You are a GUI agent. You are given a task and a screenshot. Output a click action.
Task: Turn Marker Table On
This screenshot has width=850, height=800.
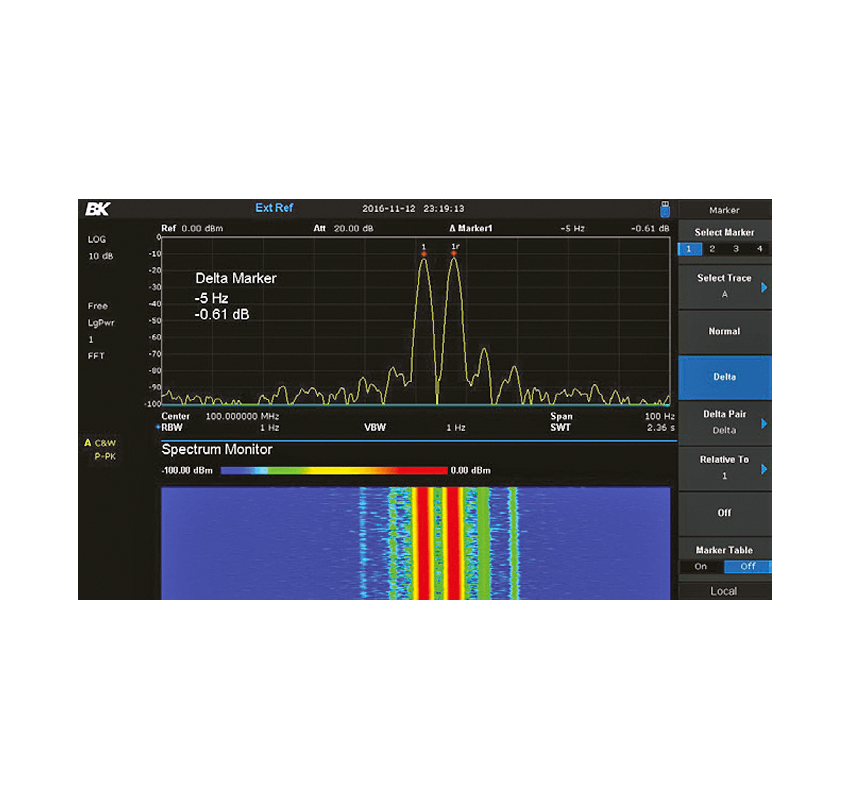click(x=701, y=566)
